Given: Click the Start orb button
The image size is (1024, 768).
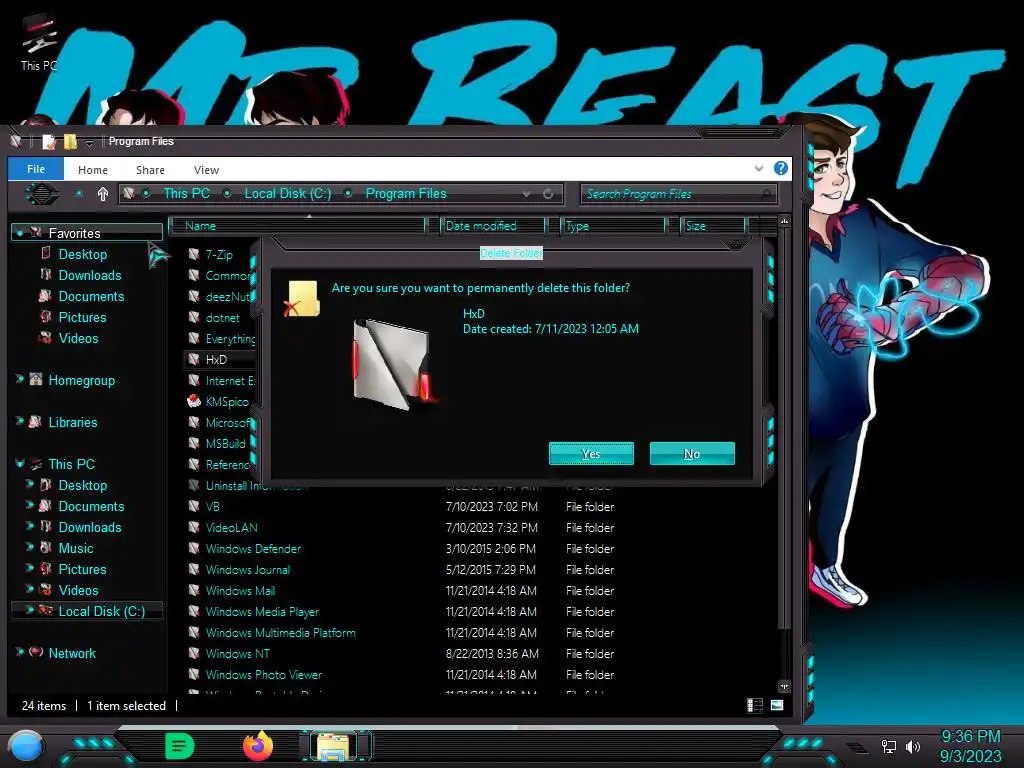Looking at the screenshot, I should 26,747.
